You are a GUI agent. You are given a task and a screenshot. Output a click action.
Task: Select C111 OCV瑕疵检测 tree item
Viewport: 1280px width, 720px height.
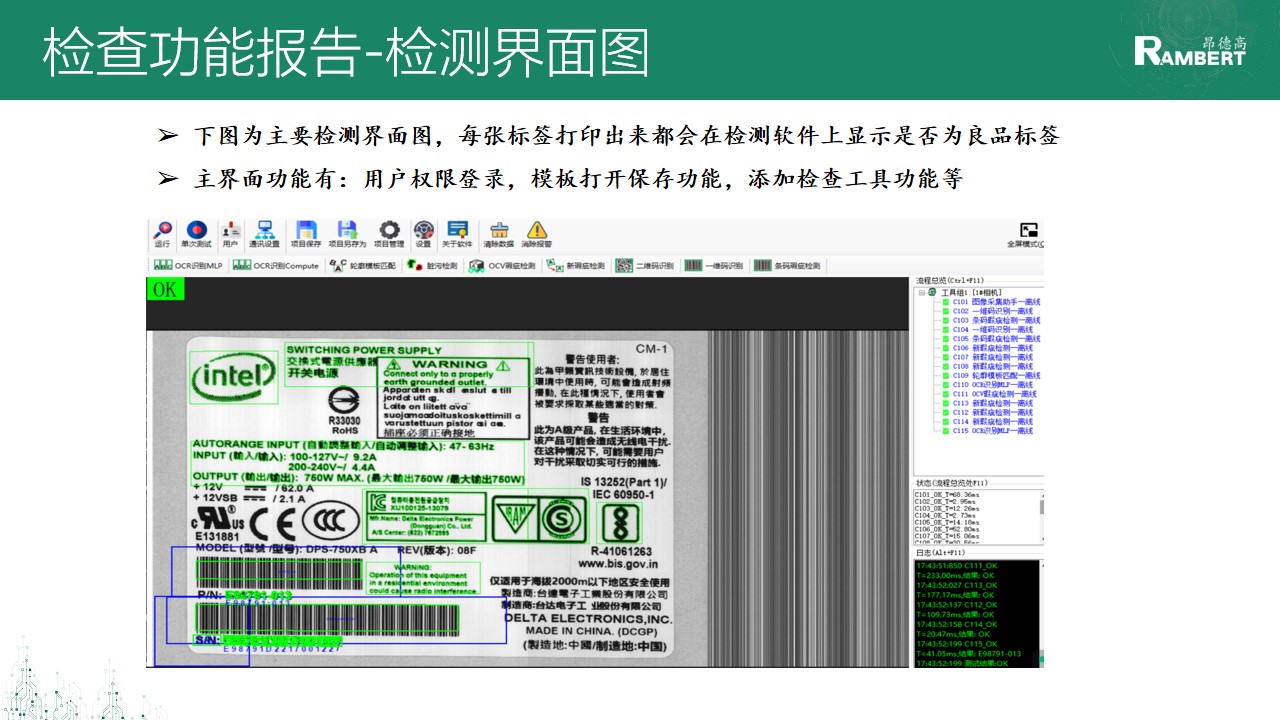point(994,394)
